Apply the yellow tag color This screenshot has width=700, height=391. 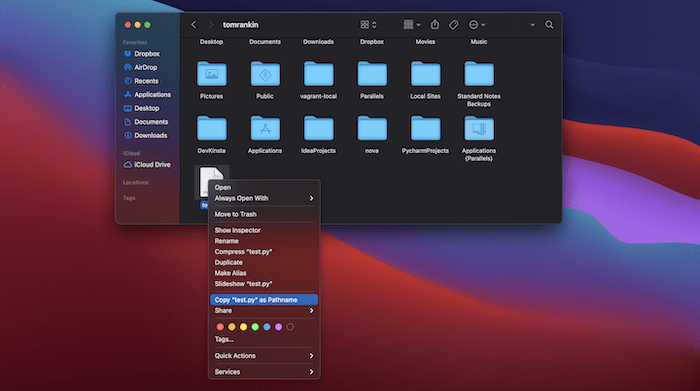click(x=243, y=327)
